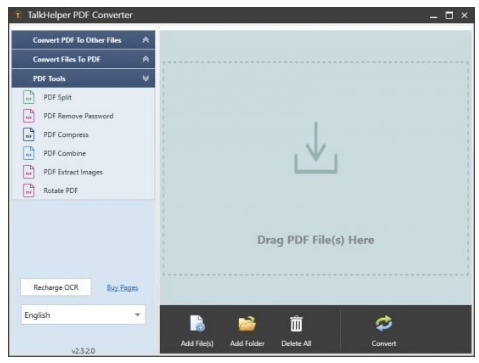Screen dimensions: 479x363
Task: Open the English language dropdown
Action: tap(83, 315)
